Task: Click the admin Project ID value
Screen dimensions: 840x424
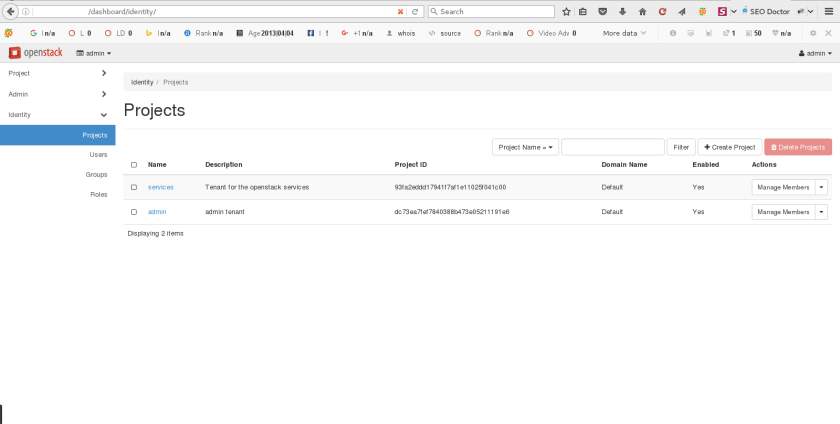Action: tap(452, 212)
